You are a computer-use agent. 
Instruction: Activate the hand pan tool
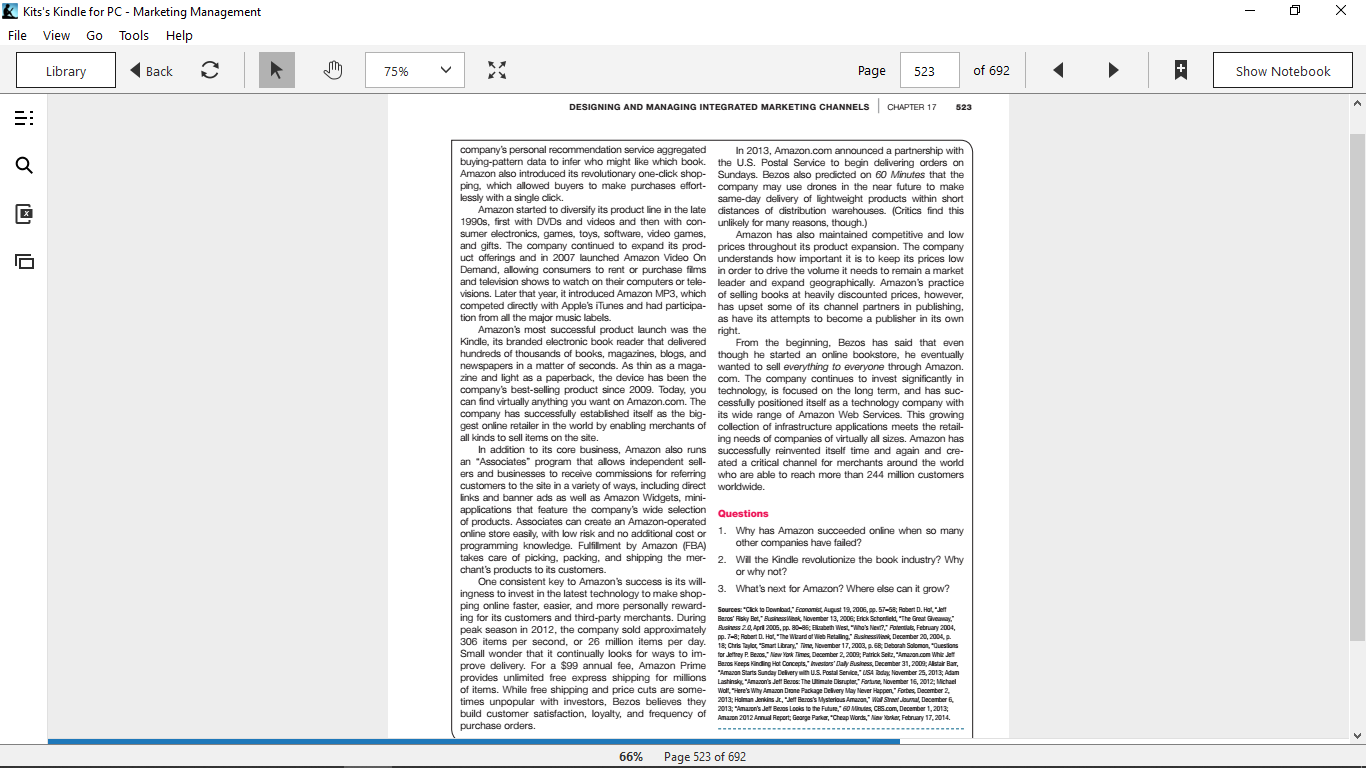click(333, 70)
